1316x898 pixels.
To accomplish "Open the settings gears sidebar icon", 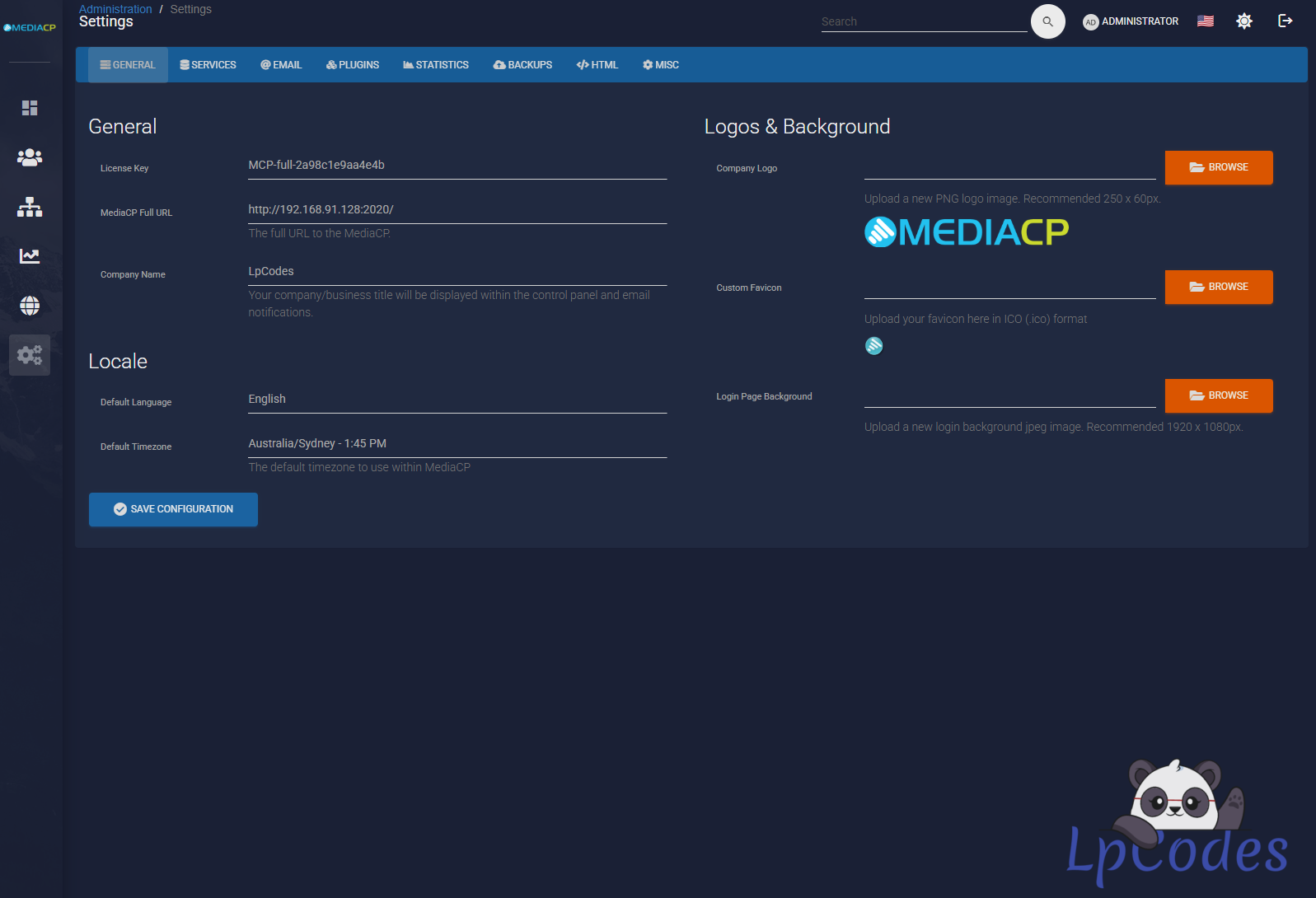I will (30, 355).
